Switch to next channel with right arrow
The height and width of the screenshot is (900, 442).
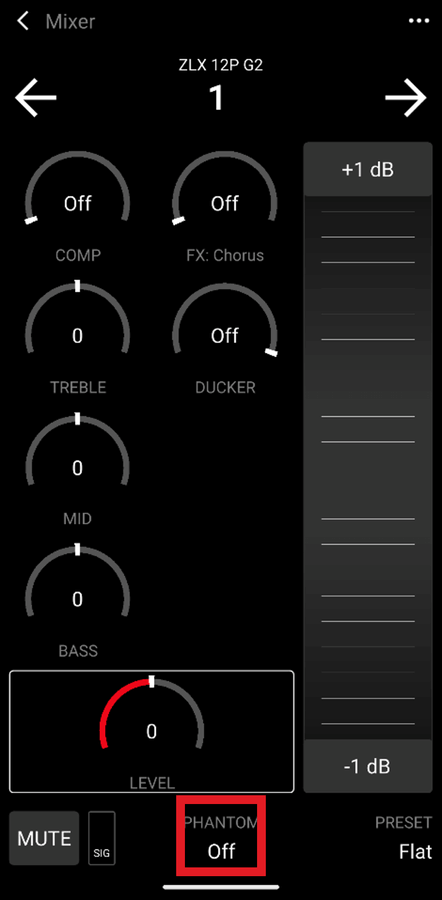(x=406, y=98)
